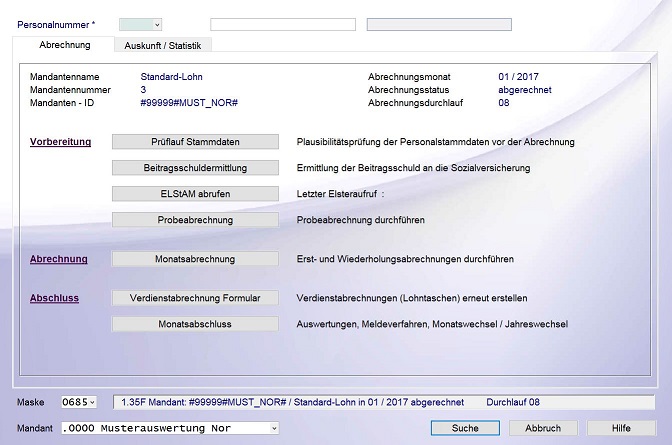Click the Suche button
The image size is (672, 445).
465,428
